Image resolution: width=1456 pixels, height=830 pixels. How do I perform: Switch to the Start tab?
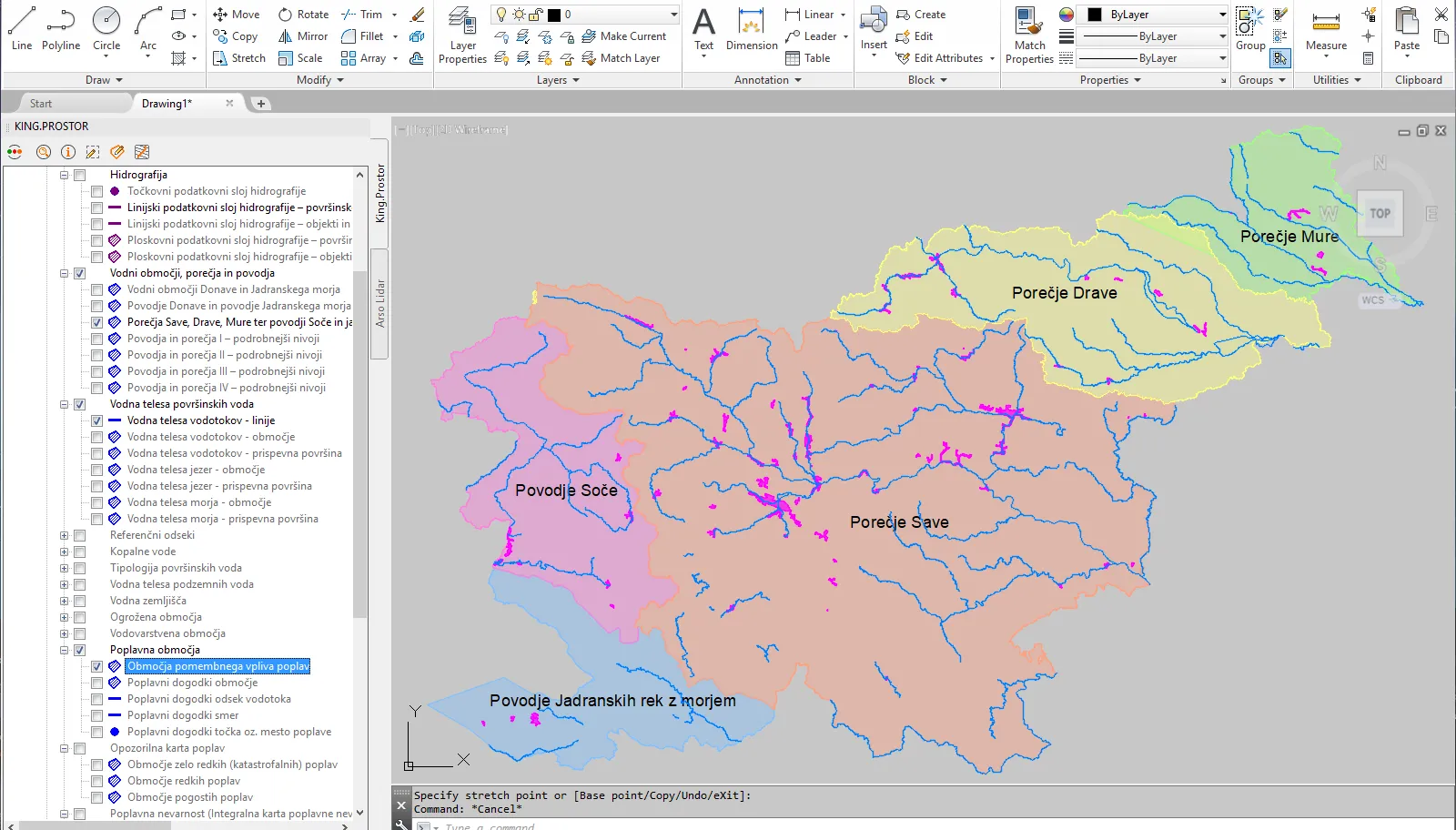coord(41,104)
